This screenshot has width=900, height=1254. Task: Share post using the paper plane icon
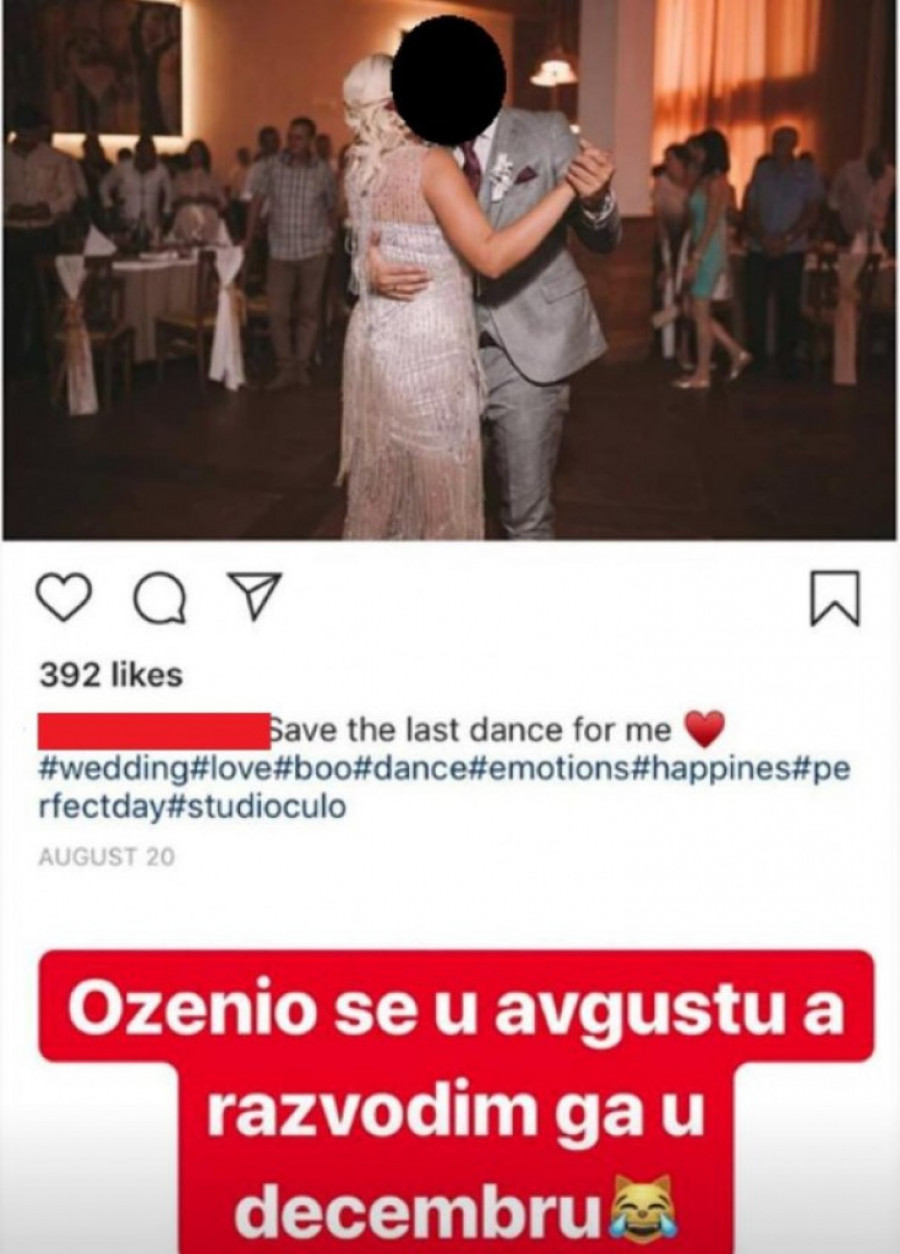250,597
